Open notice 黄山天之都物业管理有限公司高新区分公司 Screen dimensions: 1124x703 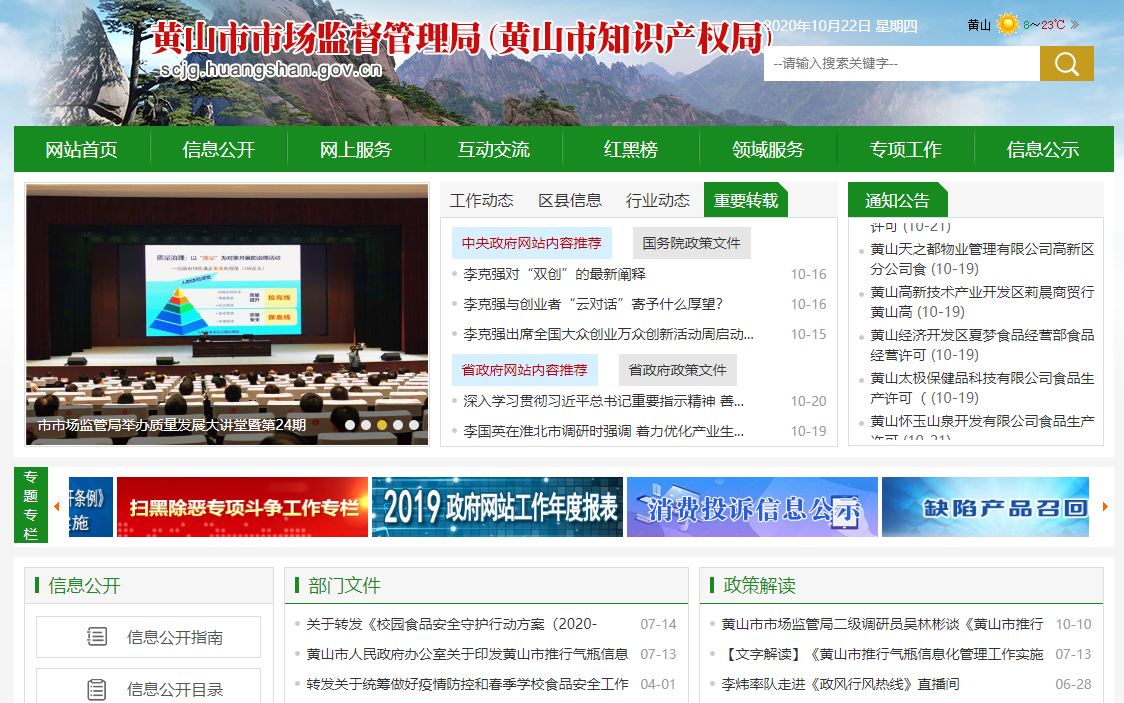point(981,259)
